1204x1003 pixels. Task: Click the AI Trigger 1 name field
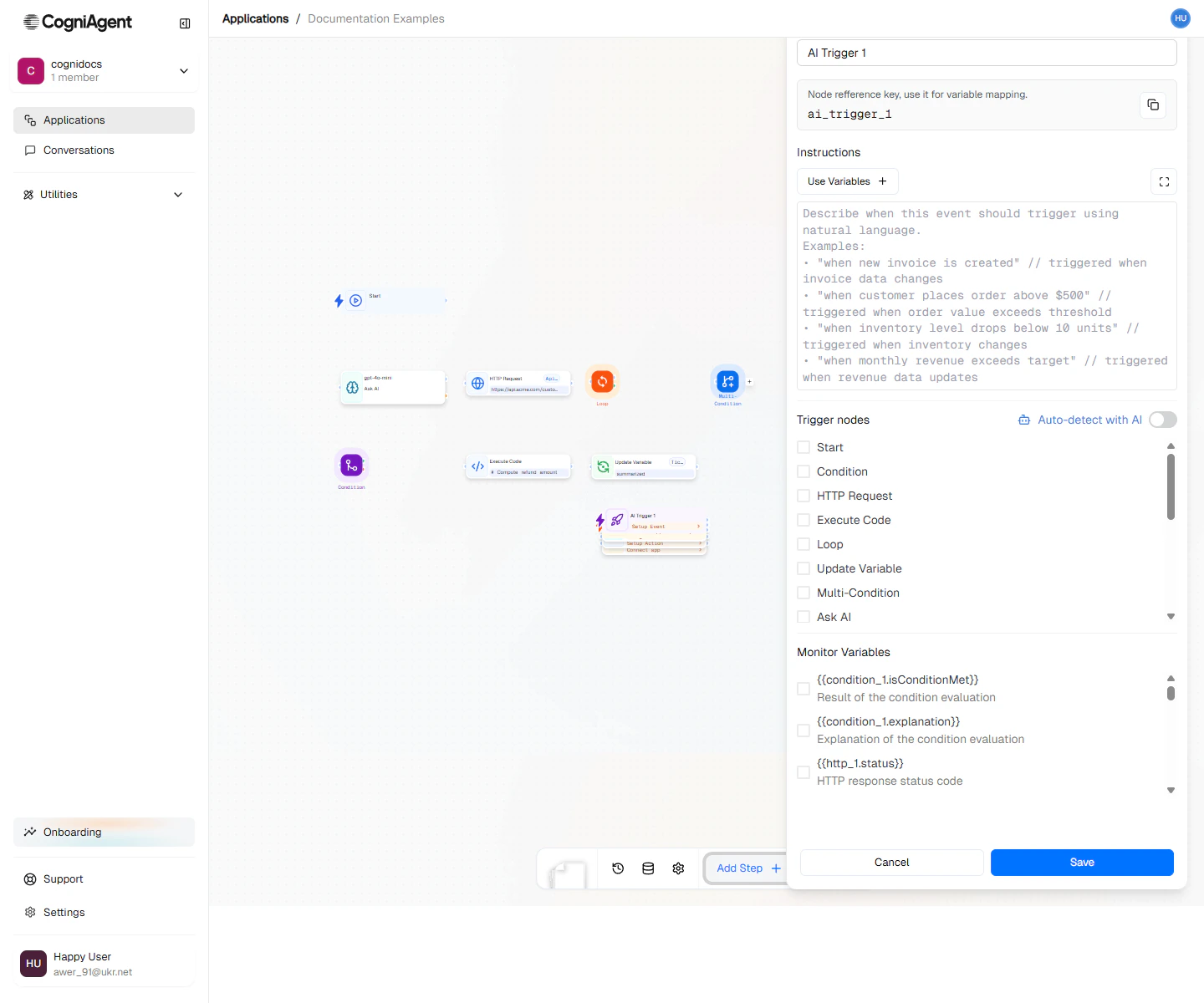987,53
